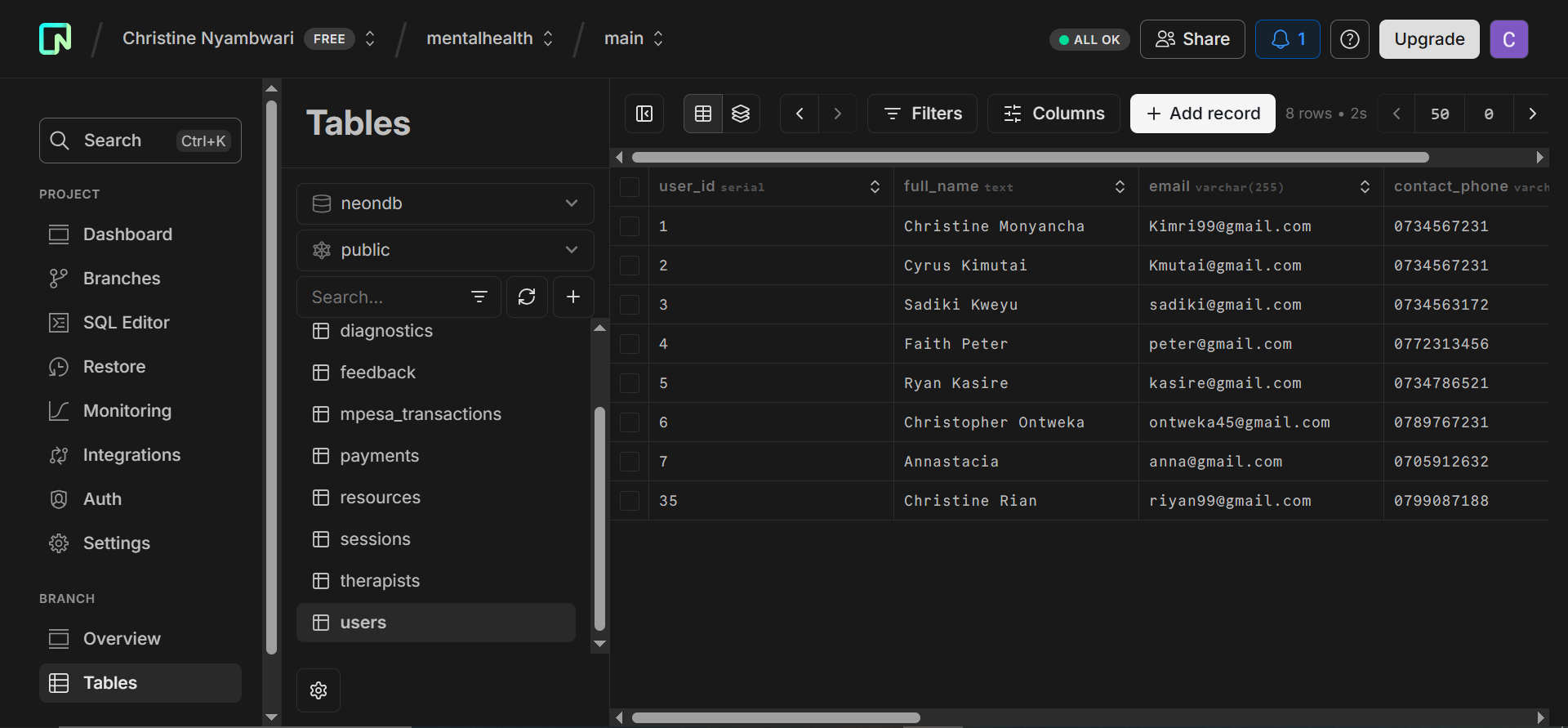The width and height of the screenshot is (1568, 728).
Task: Check the row for Cyrus Kimutai
Action: (630, 266)
